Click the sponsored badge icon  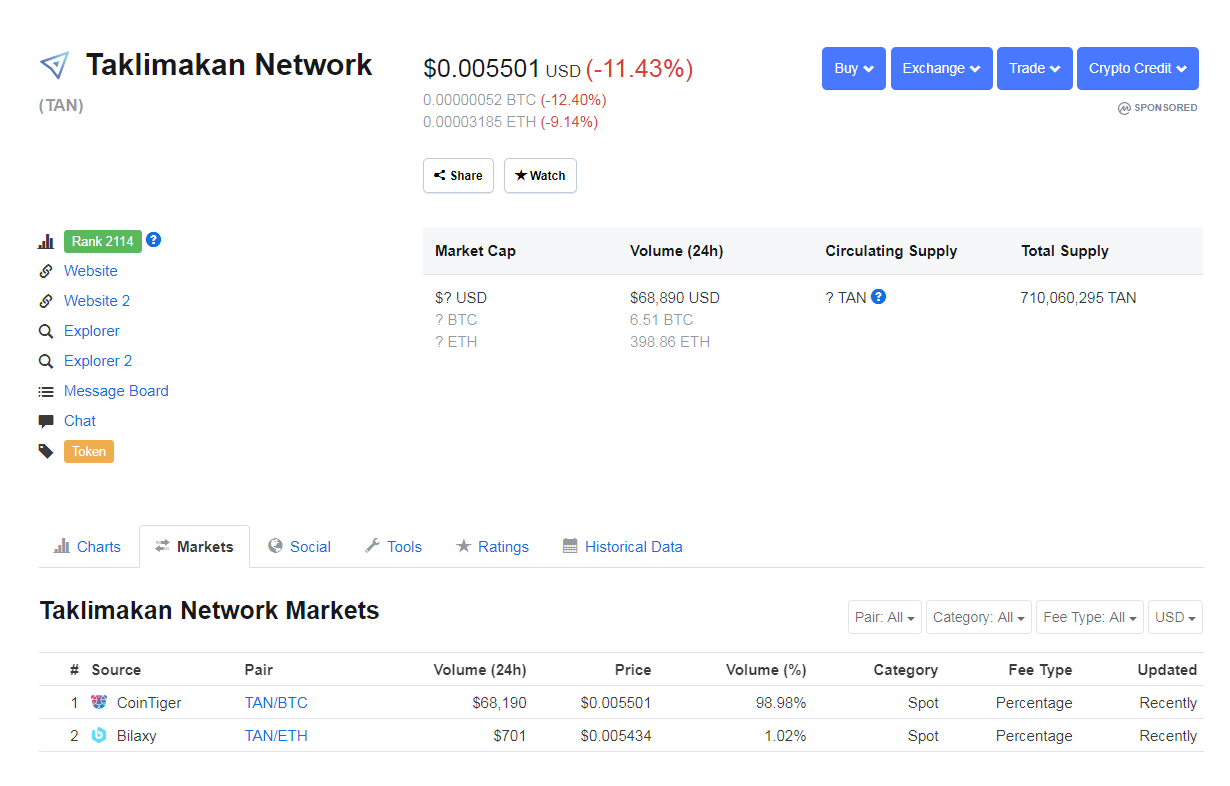click(x=1124, y=108)
